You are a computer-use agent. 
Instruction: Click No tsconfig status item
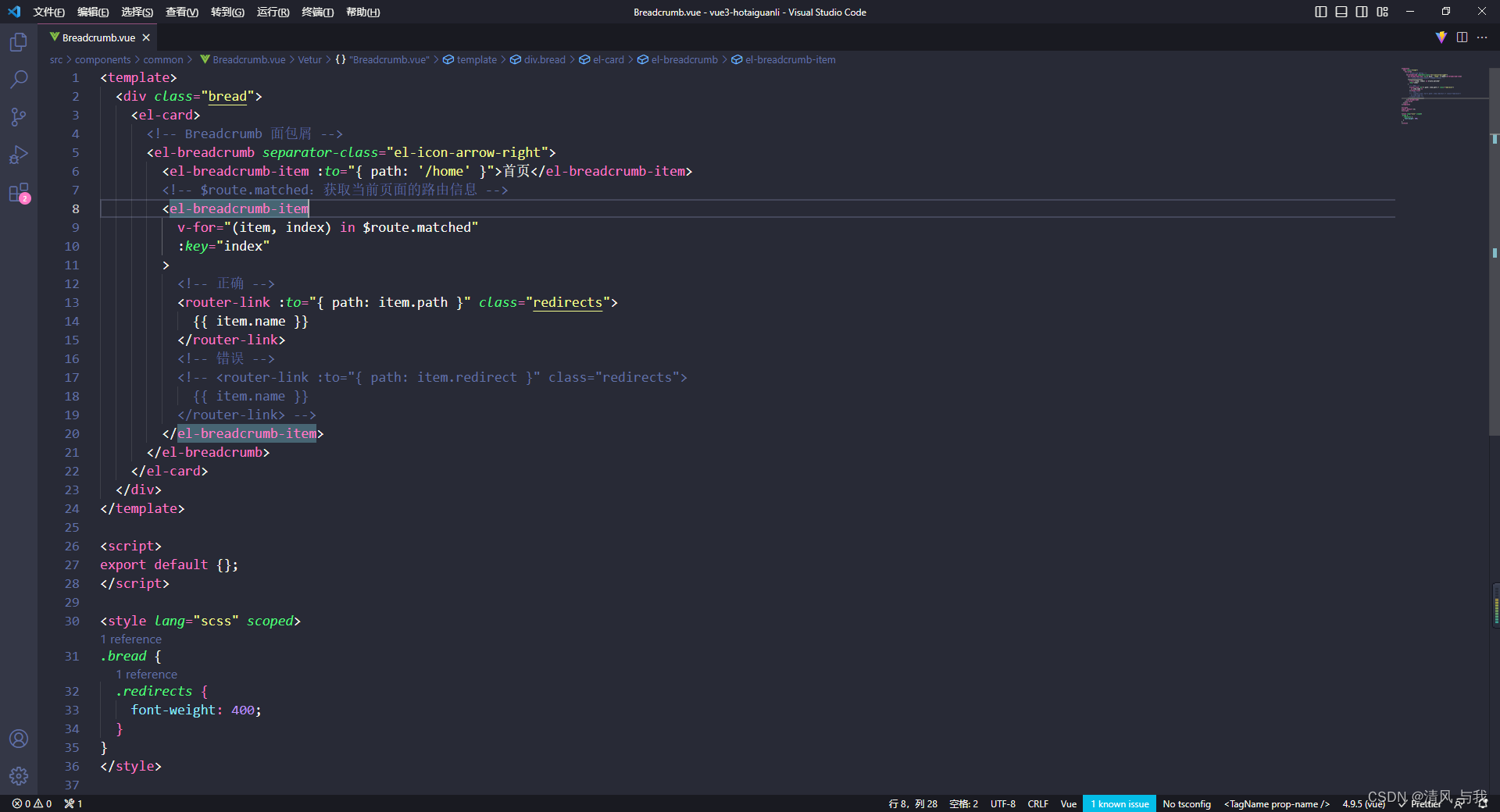point(1187,803)
